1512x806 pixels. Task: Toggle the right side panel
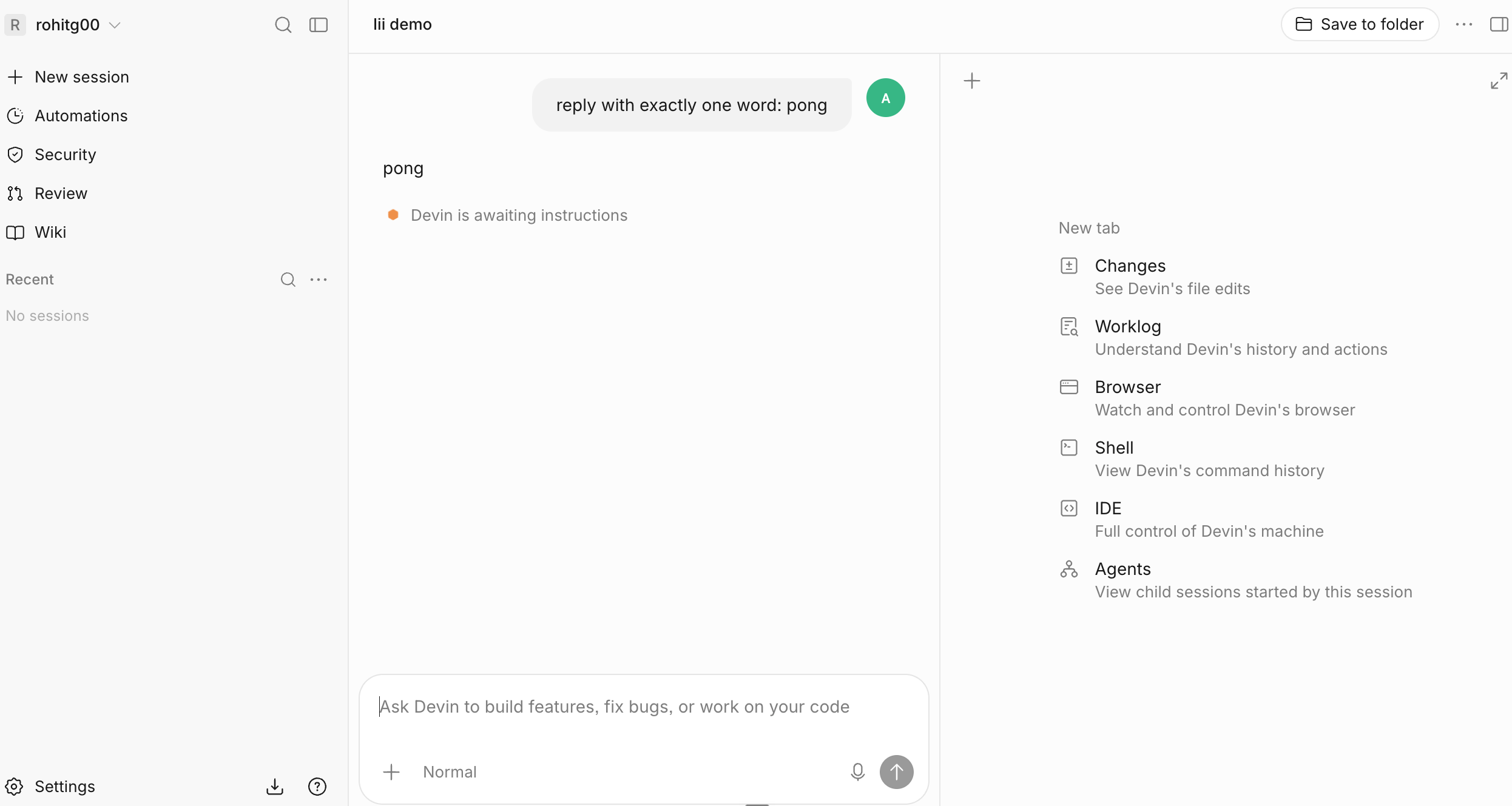(x=1499, y=24)
